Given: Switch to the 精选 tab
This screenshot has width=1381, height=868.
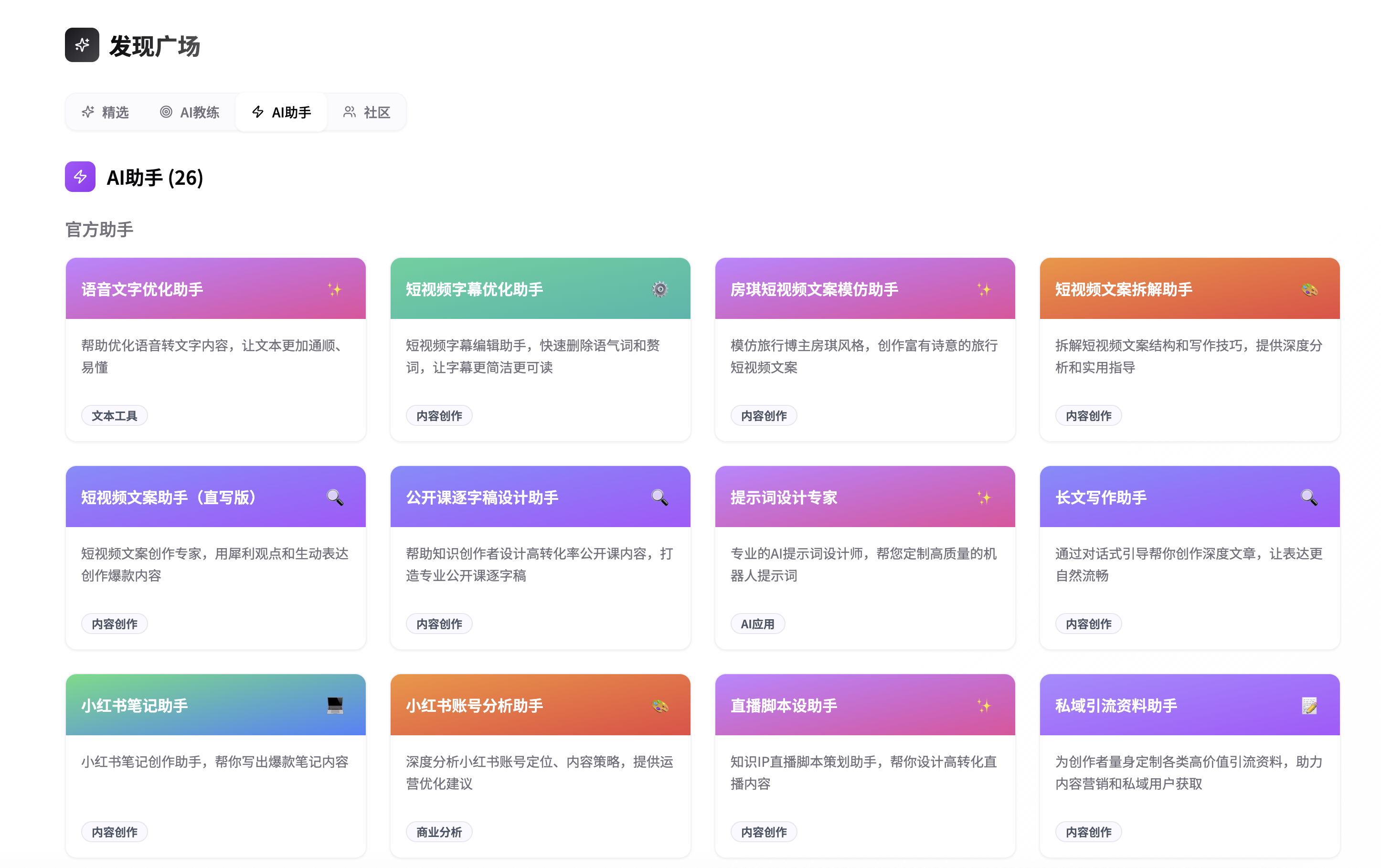Looking at the screenshot, I should pos(106,112).
